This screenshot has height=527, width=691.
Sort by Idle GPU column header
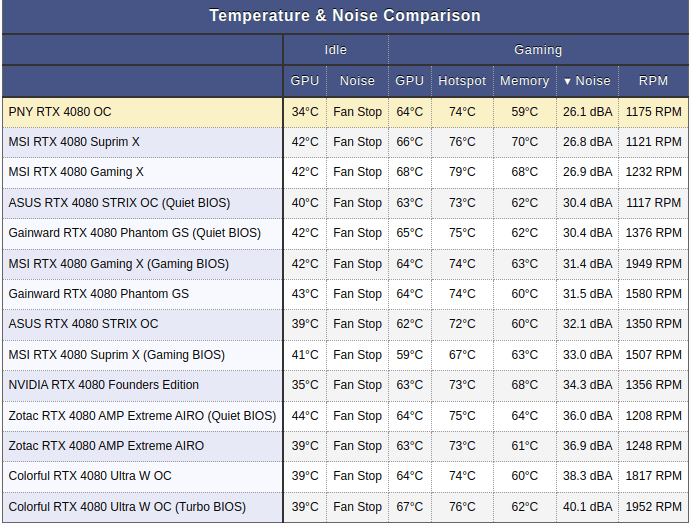pos(305,81)
